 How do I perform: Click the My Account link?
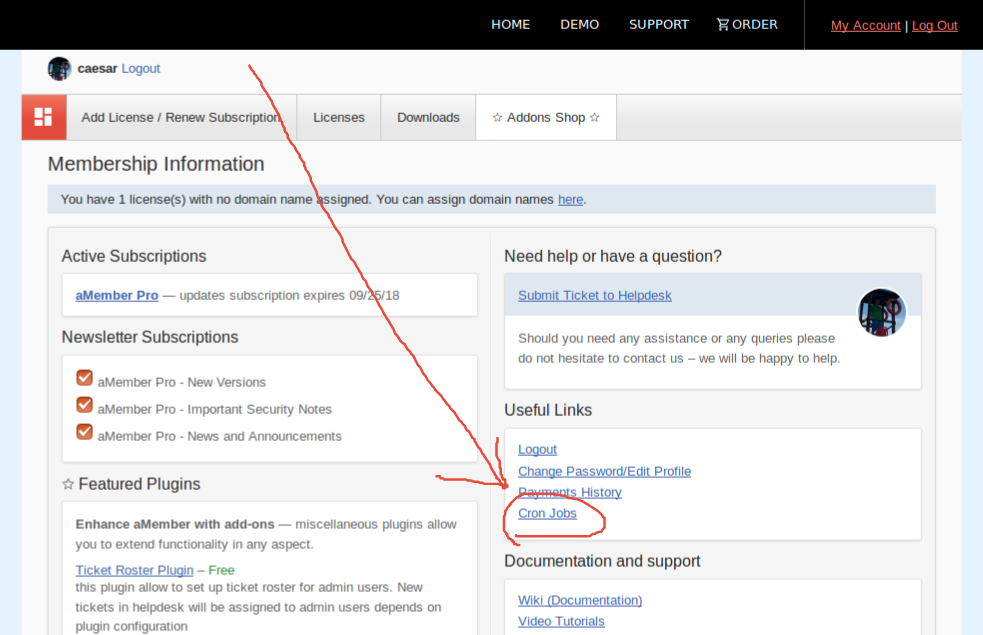tap(865, 25)
